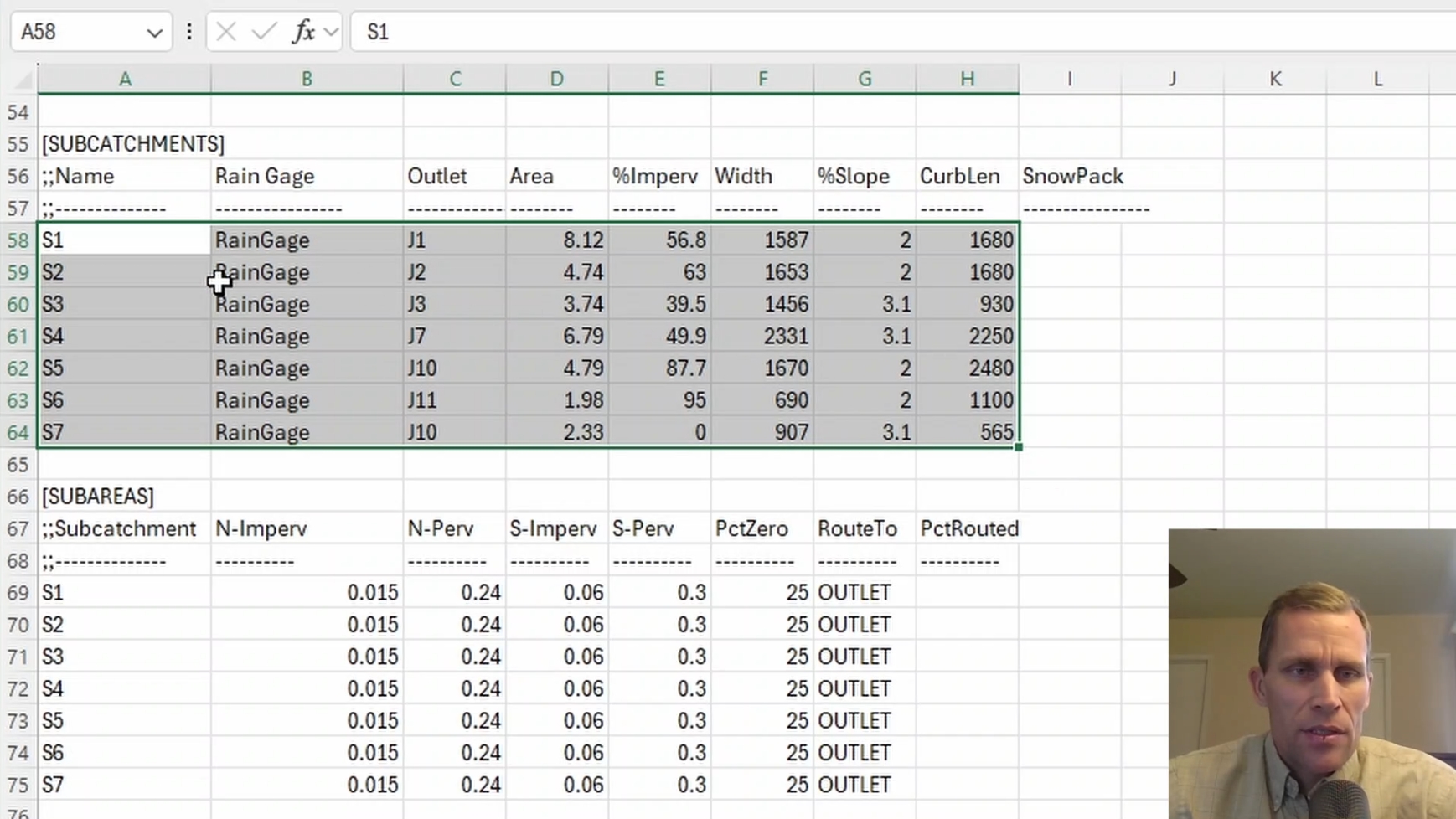Select the Outlet cell J11

[455, 400]
